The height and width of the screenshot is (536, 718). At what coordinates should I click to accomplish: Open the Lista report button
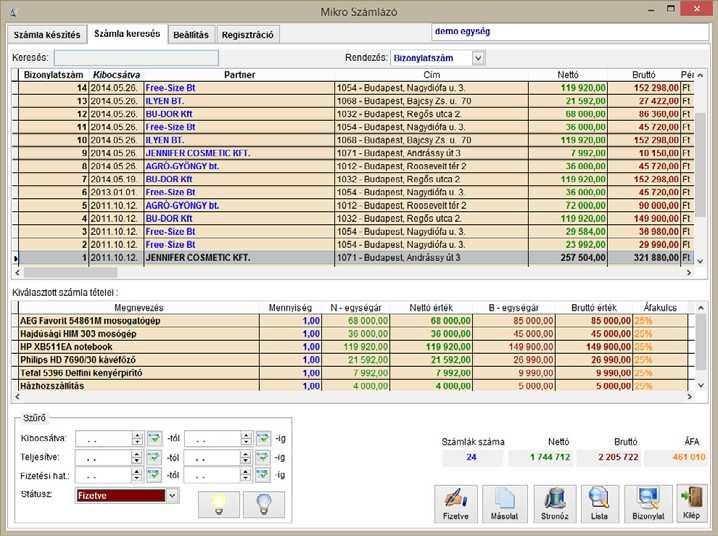pyautogui.click(x=599, y=504)
